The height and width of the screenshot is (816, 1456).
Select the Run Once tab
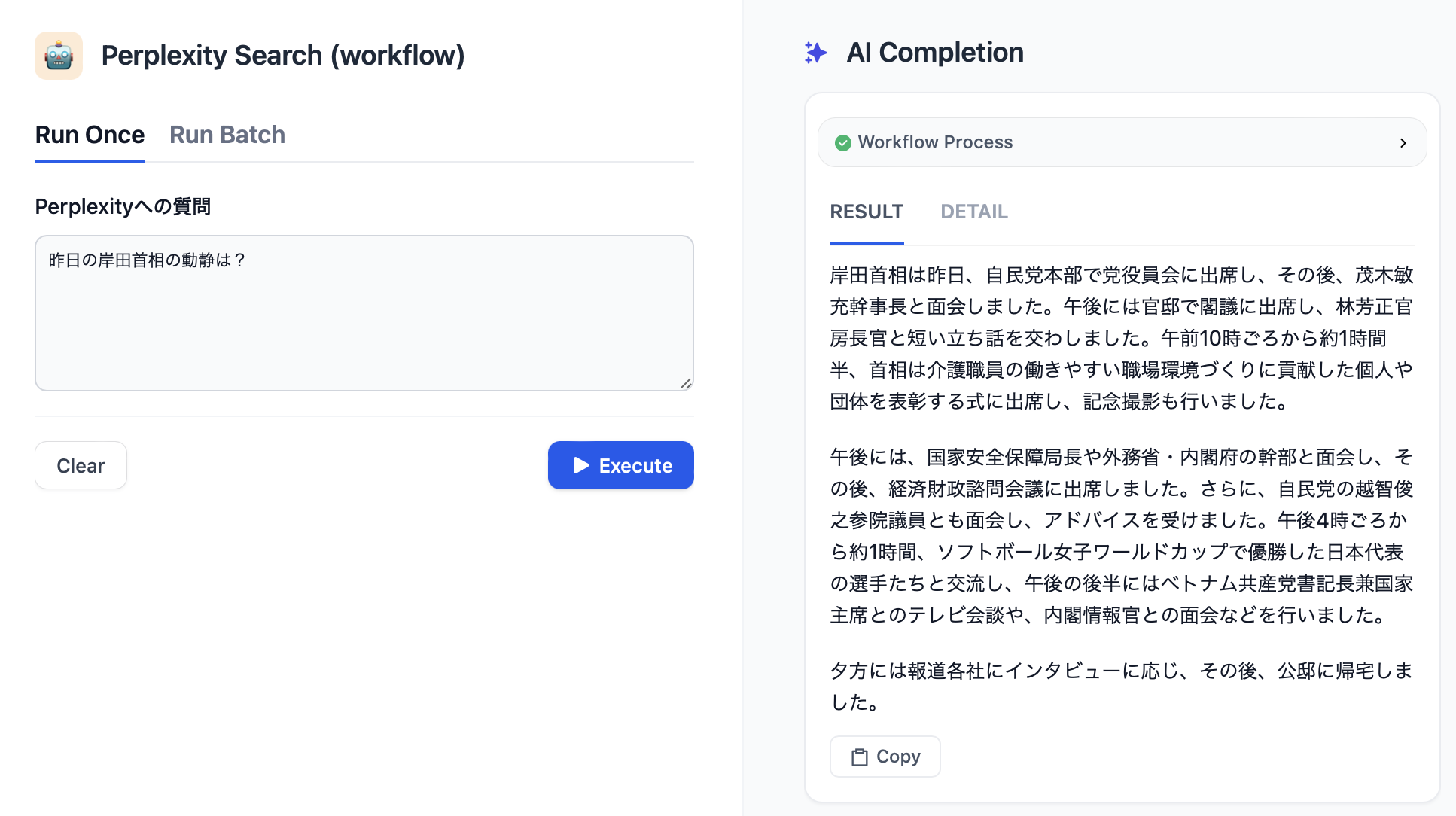pyautogui.click(x=90, y=135)
